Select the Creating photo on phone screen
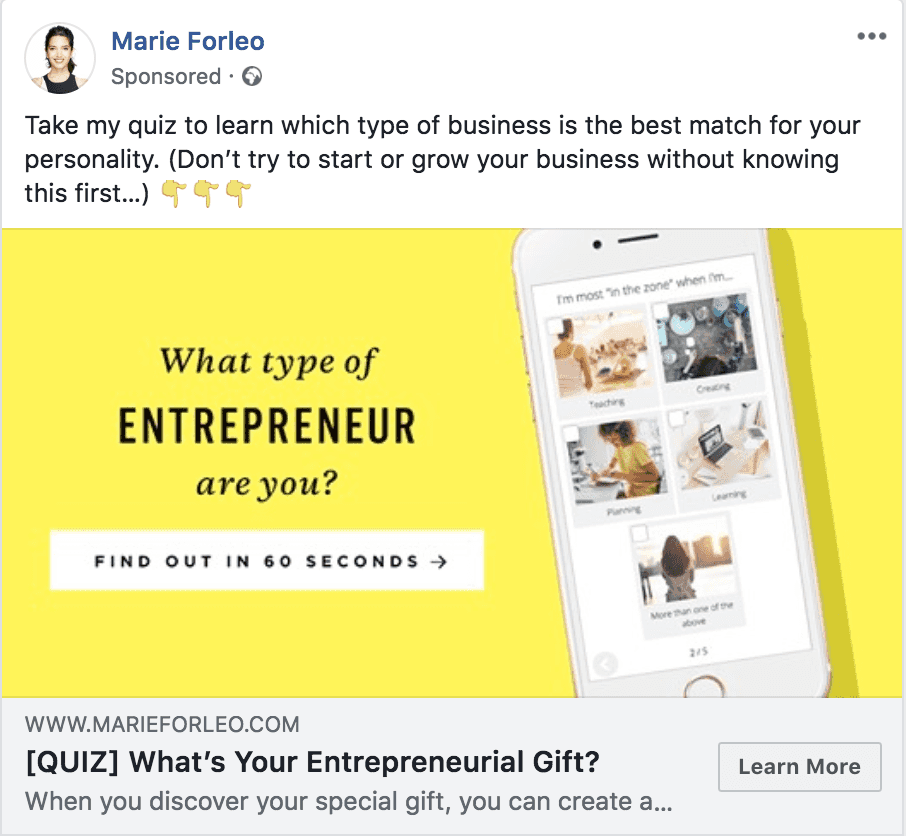 coord(707,338)
